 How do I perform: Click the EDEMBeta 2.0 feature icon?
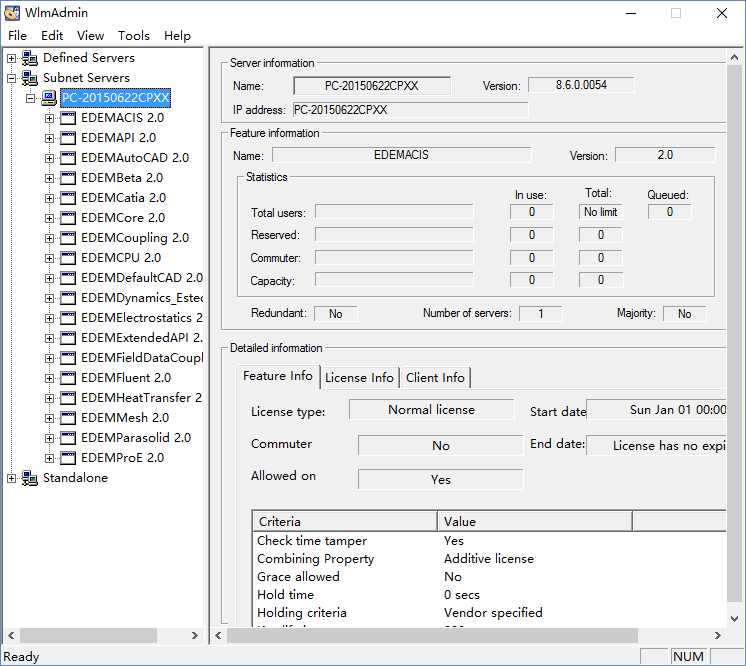pyautogui.click(x=68, y=178)
